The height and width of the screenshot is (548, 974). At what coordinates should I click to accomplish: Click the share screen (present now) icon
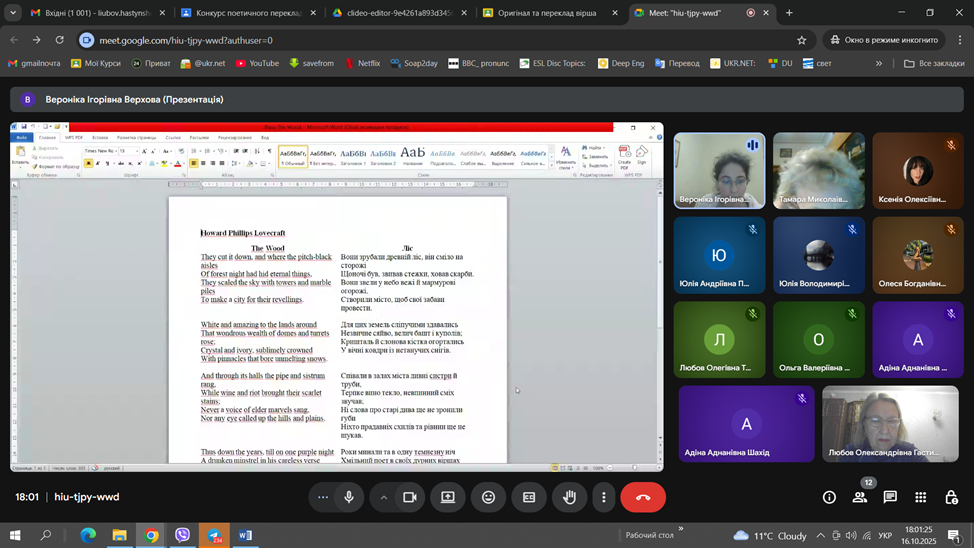point(448,497)
